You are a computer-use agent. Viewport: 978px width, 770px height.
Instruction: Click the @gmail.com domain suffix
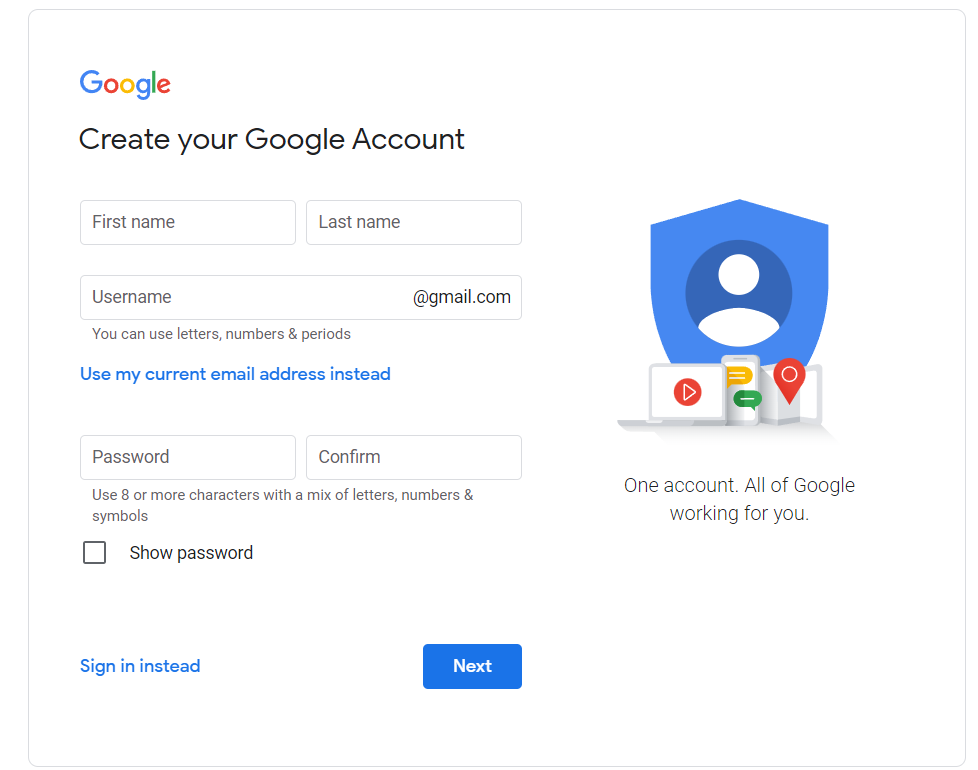463,297
